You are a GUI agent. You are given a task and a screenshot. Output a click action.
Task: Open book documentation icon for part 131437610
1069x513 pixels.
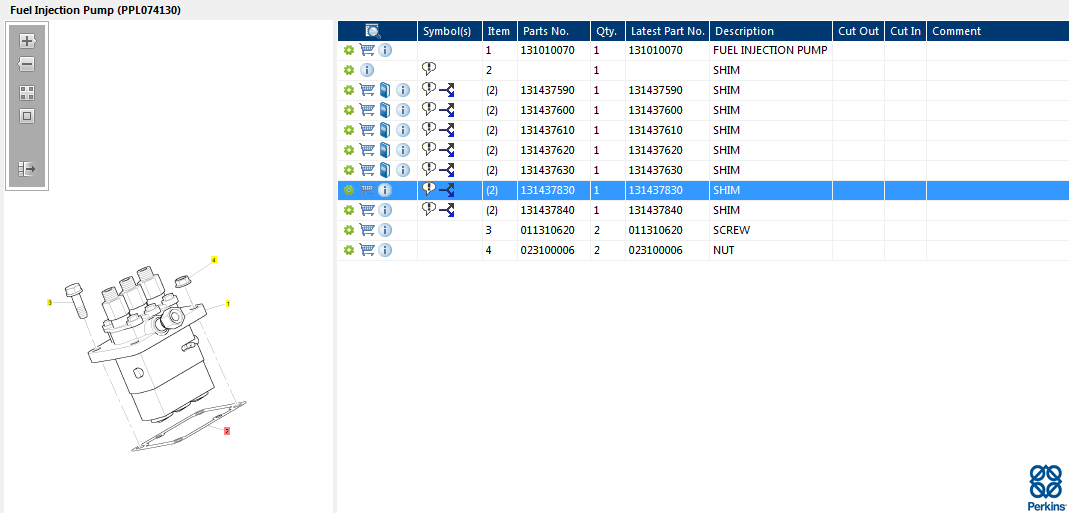pyautogui.click(x=385, y=130)
